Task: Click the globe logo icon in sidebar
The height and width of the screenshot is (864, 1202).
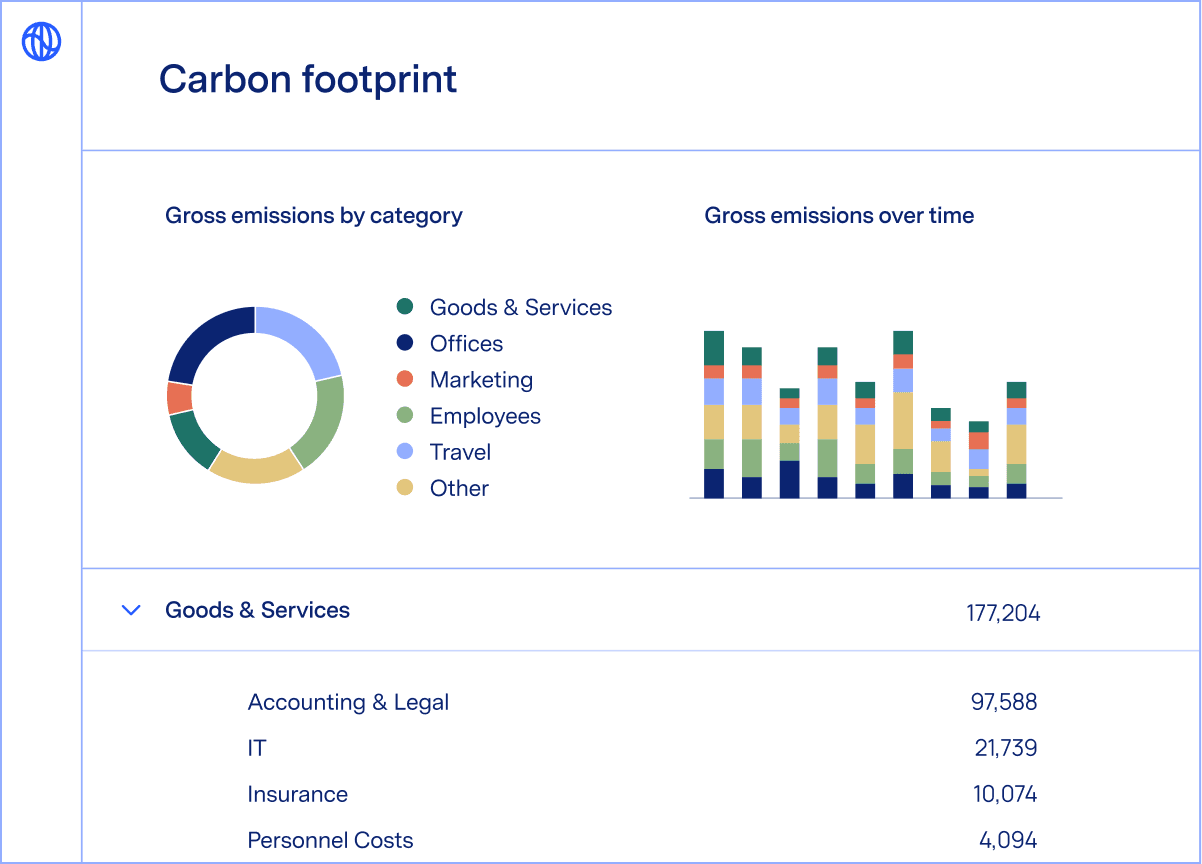Action: point(41,42)
